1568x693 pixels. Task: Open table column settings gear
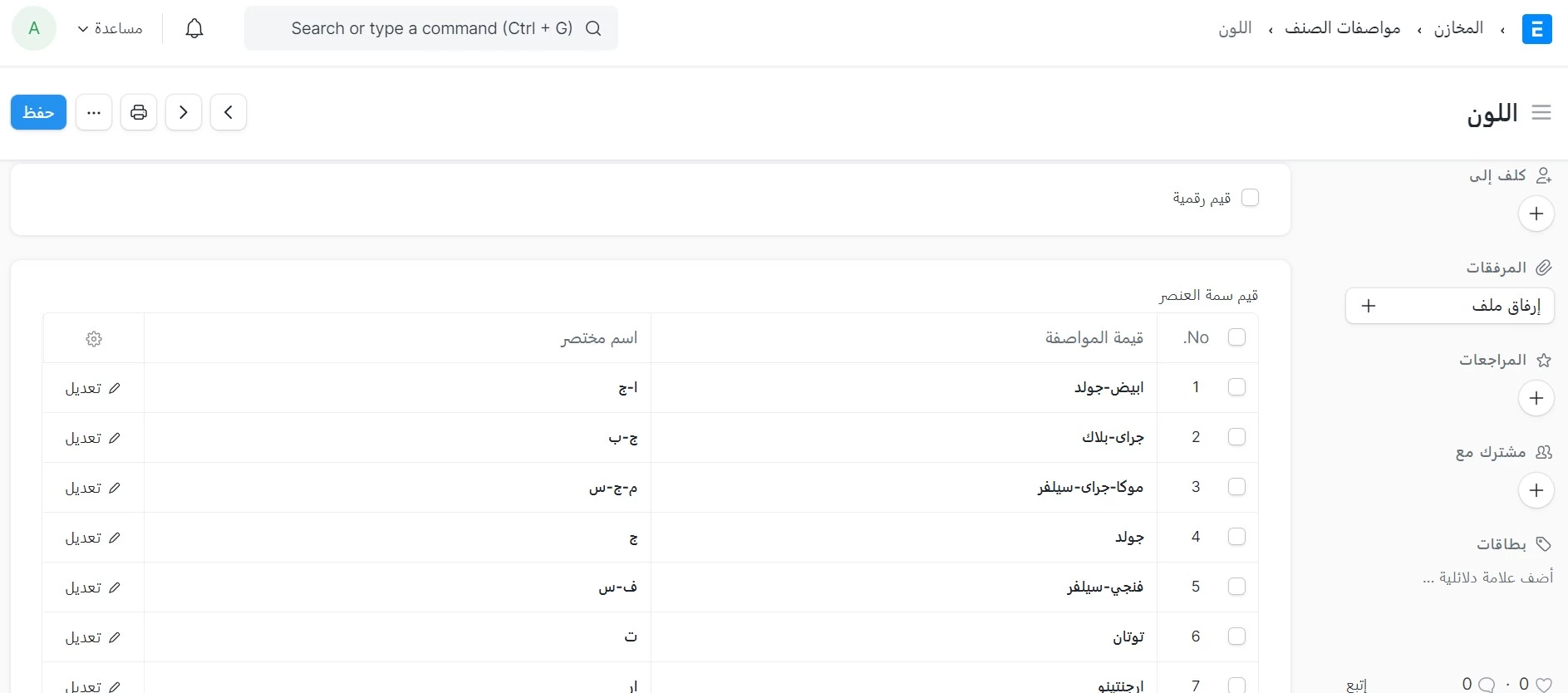click(94, 338)
